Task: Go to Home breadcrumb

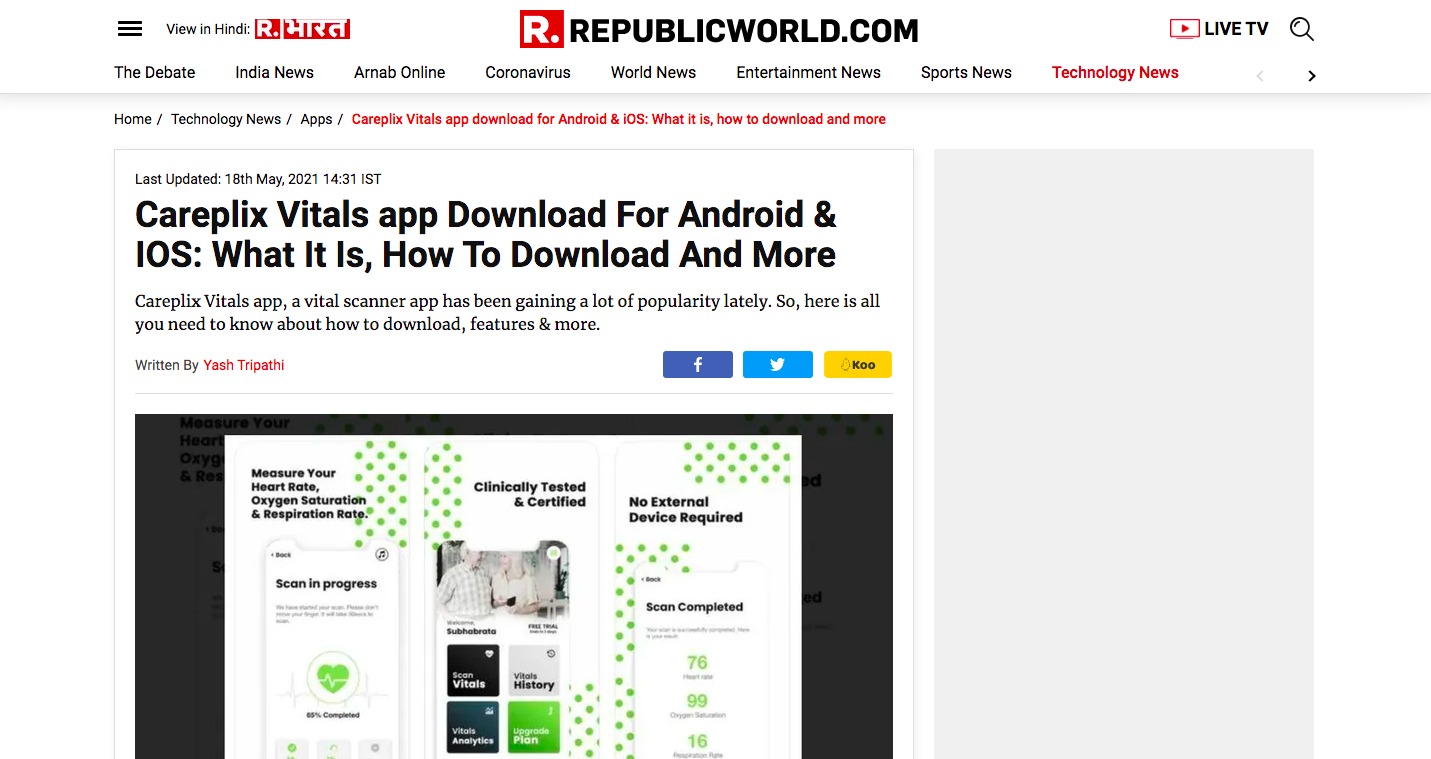Action: click(133, 119)
